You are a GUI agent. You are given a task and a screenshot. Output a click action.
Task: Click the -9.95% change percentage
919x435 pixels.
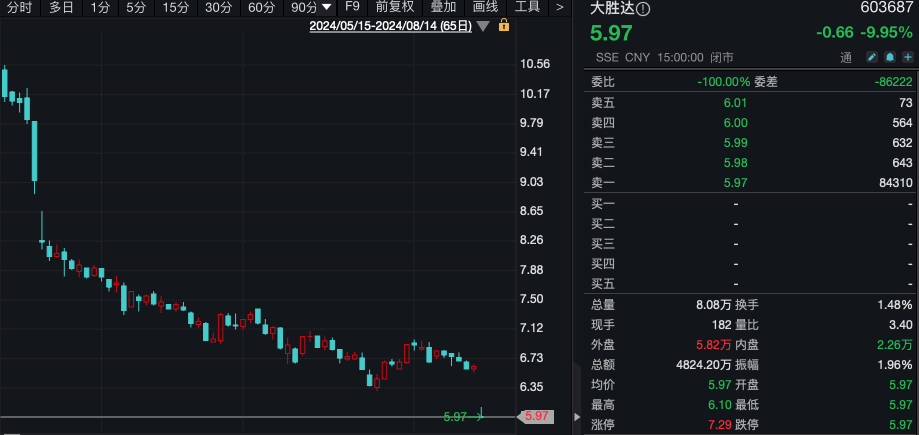click(886, 33)
